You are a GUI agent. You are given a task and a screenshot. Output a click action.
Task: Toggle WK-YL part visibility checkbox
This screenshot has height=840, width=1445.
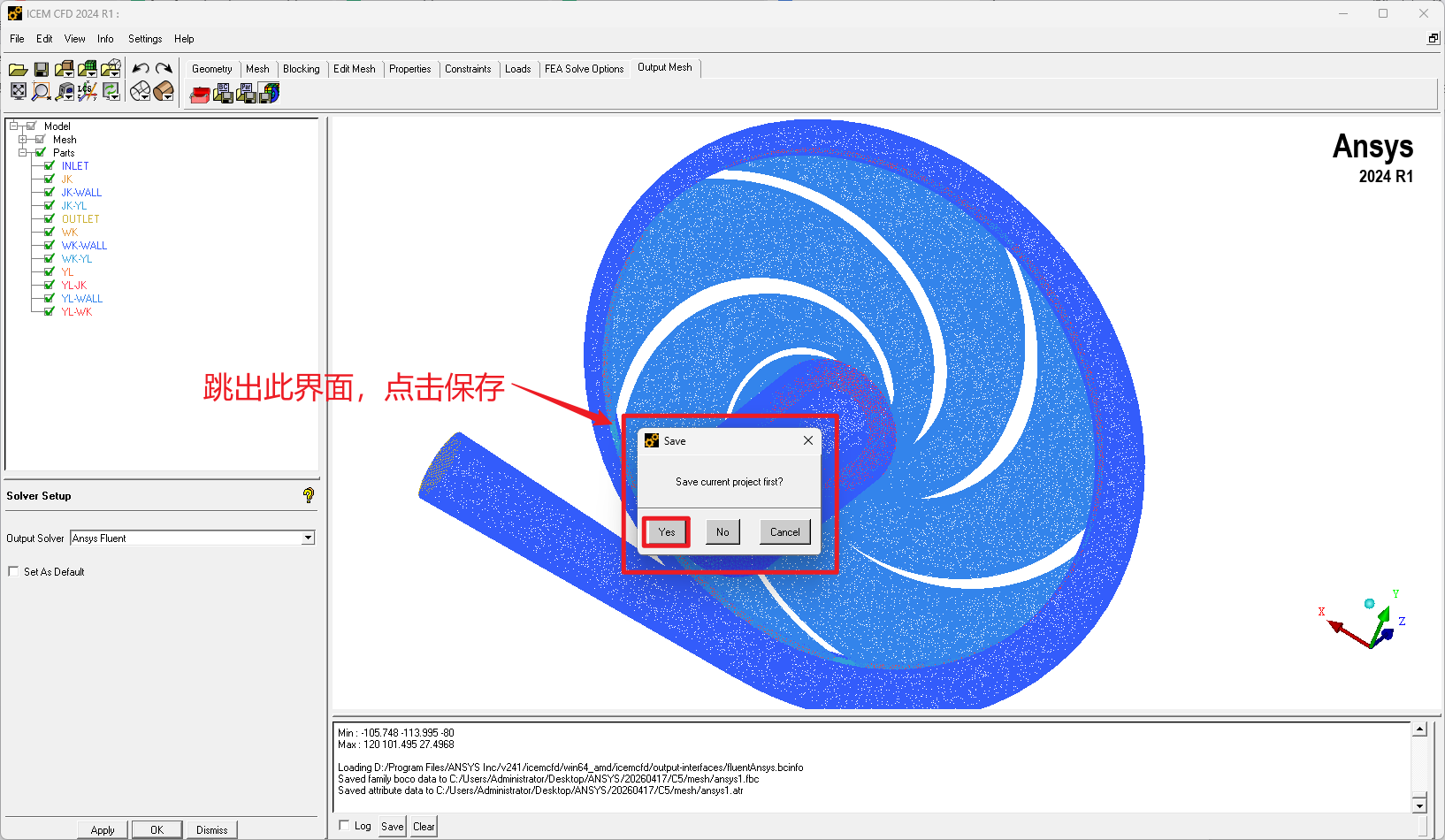point(50,258)
